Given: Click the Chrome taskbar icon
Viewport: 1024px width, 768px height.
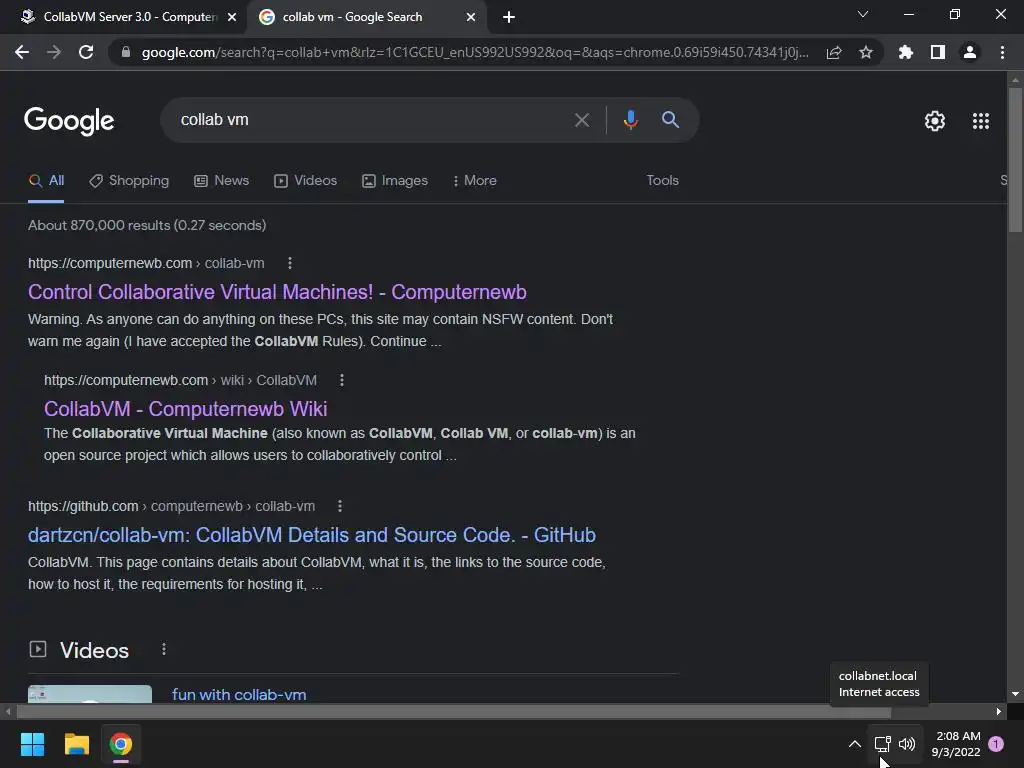Looking at the screenshot, I should click(120, 744).
